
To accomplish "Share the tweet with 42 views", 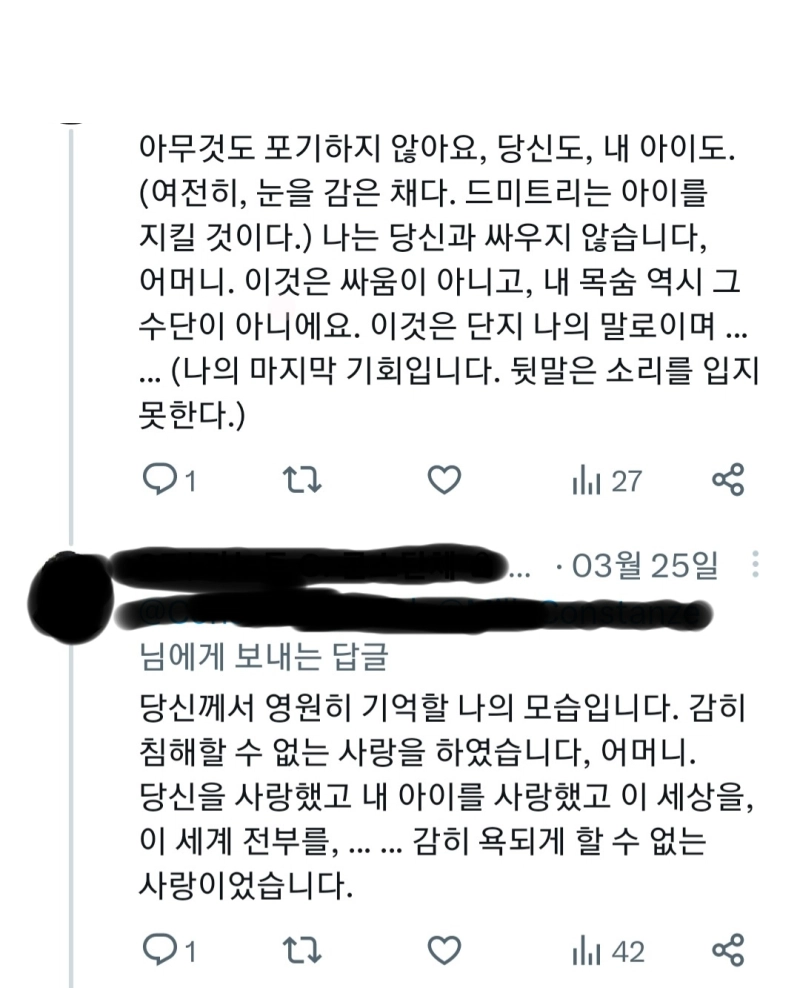I will 728,950.
